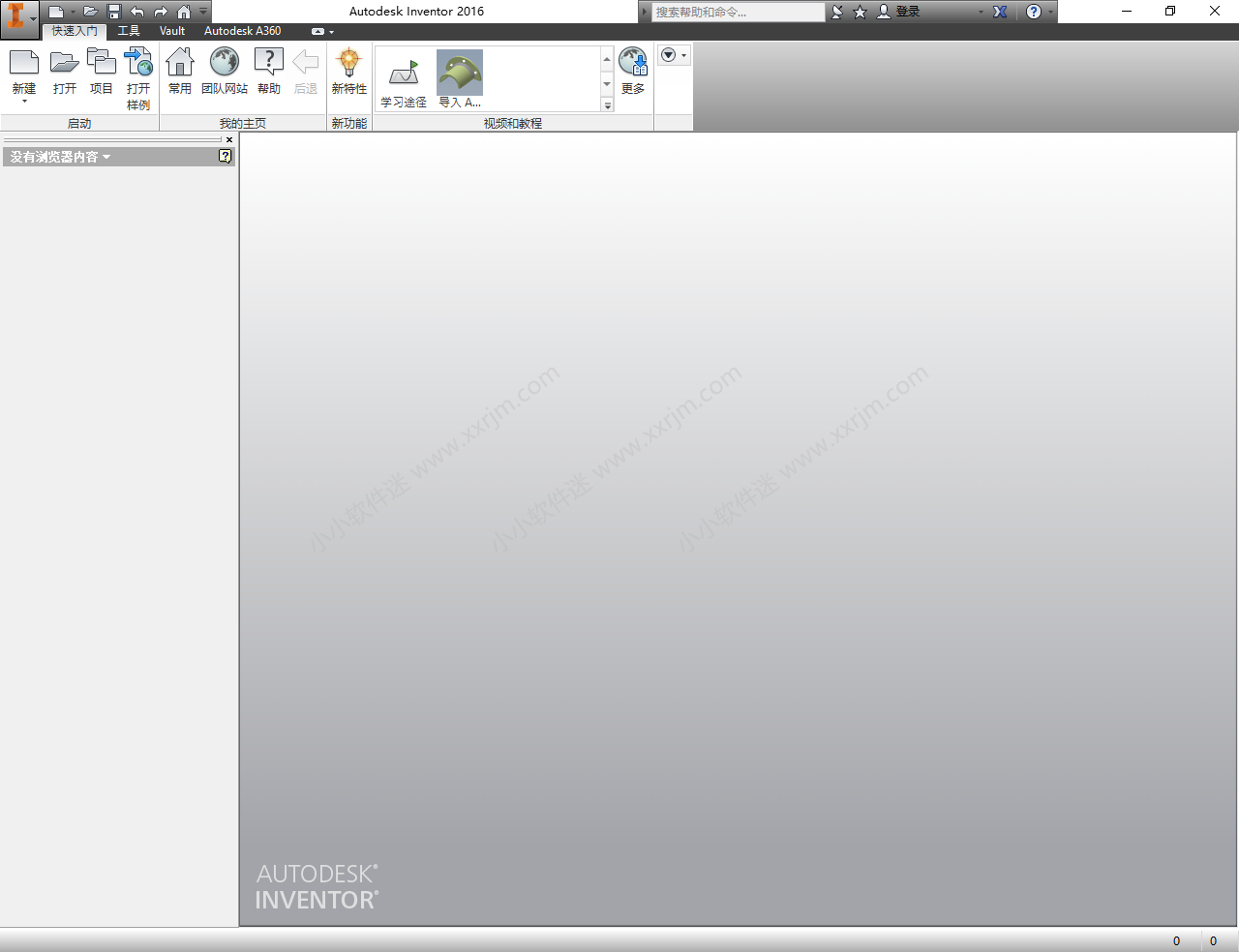Redo with the quick access arrow
This screenshot has width=1239, height=952.
(x=161, y=12)
